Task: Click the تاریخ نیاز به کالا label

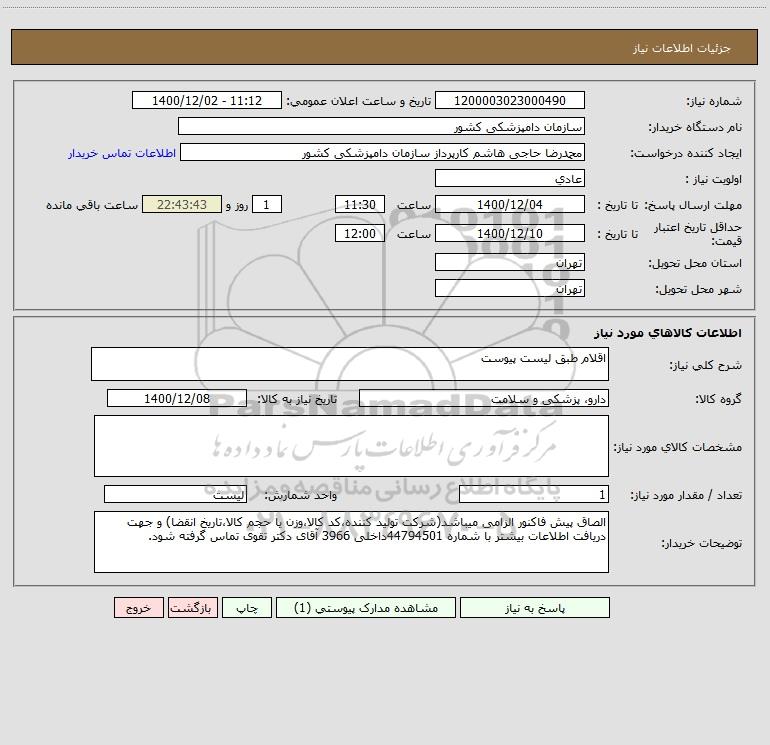Action: (298, 399)
